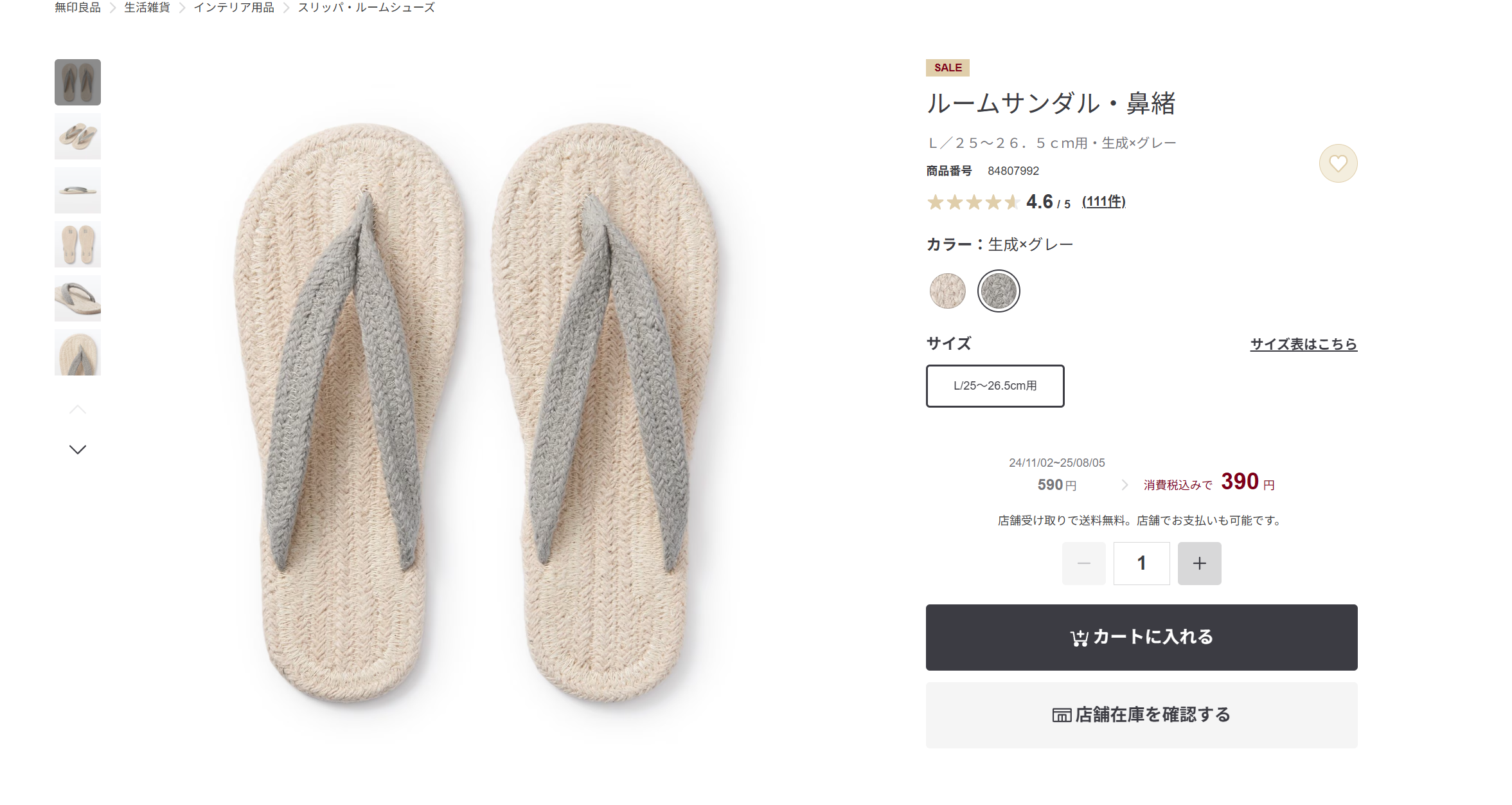Add item to favorites with heart icon
The image size is (1512, 805).
tap(1338, 163)
